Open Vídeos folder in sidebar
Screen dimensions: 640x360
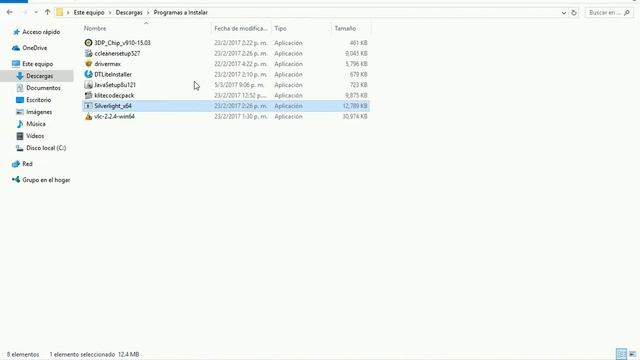(x=35, y=136)
